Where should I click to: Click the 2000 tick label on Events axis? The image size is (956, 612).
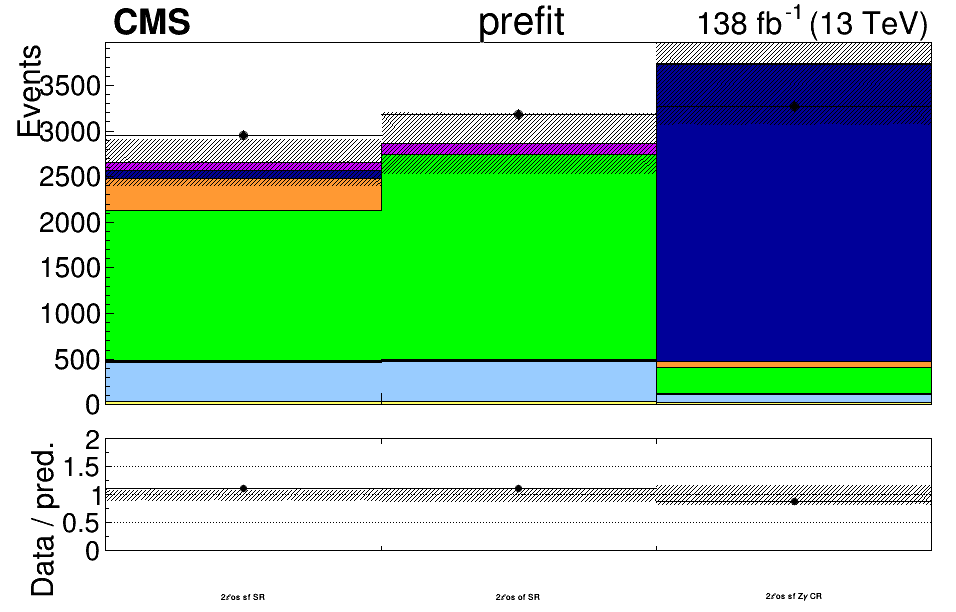point(70,222)
